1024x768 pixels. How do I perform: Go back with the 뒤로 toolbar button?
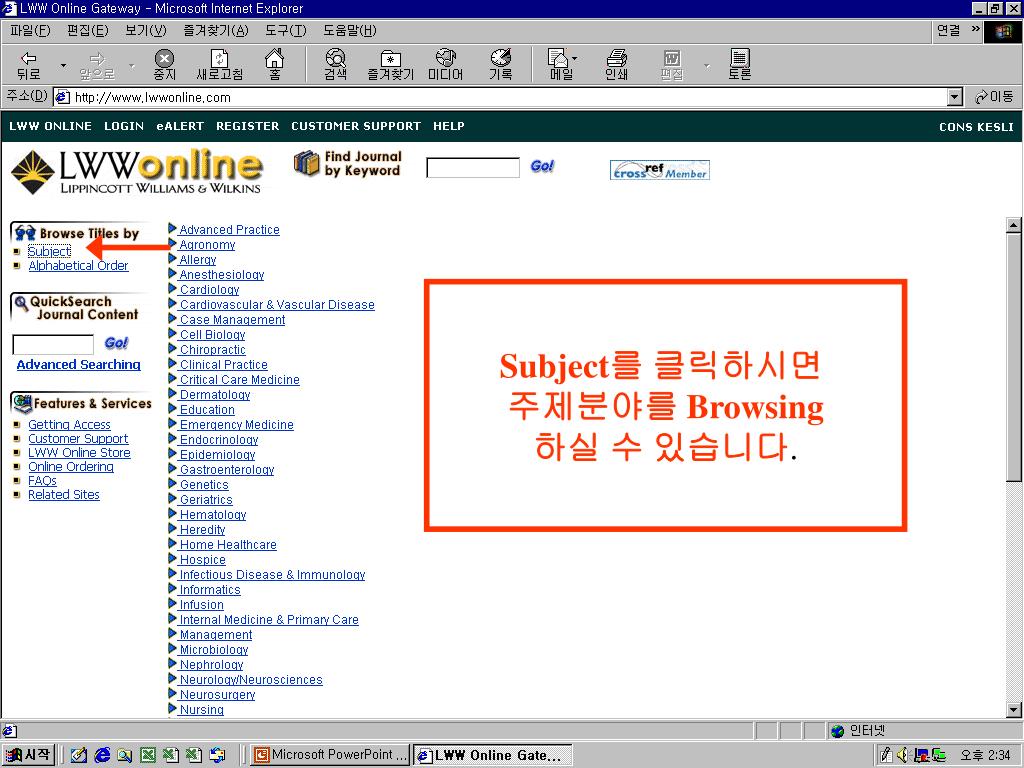[28, 65]
